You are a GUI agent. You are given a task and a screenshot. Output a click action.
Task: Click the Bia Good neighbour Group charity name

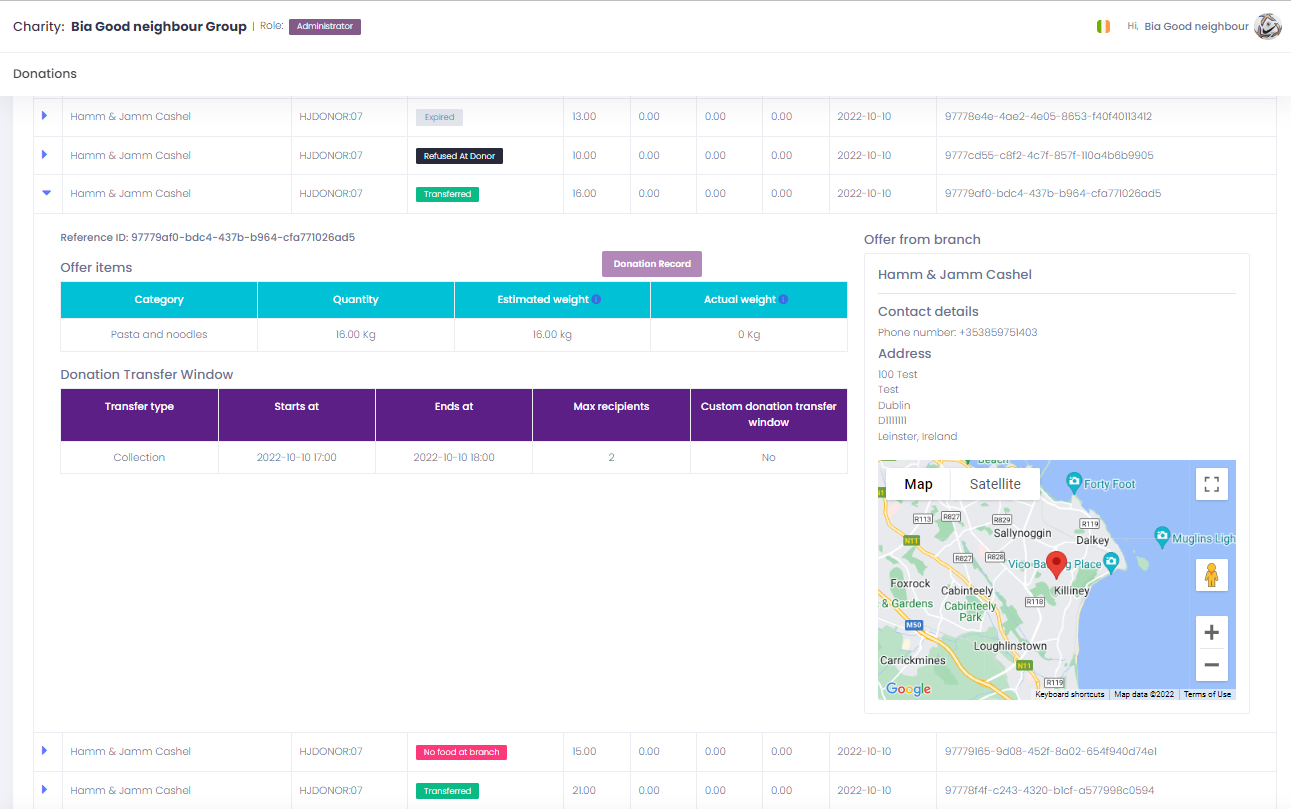(x=159, y=26)
